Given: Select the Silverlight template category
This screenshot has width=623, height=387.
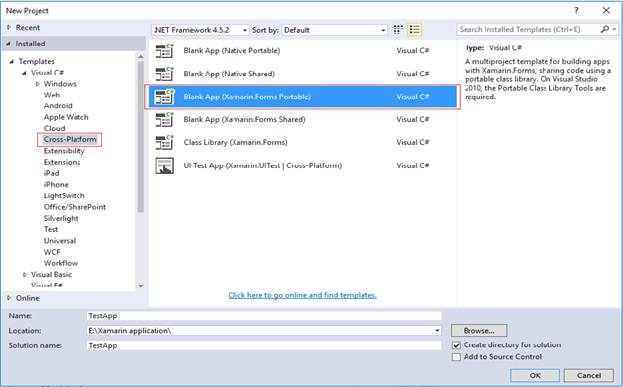Looking at the screenshot, I should [61, 219].
